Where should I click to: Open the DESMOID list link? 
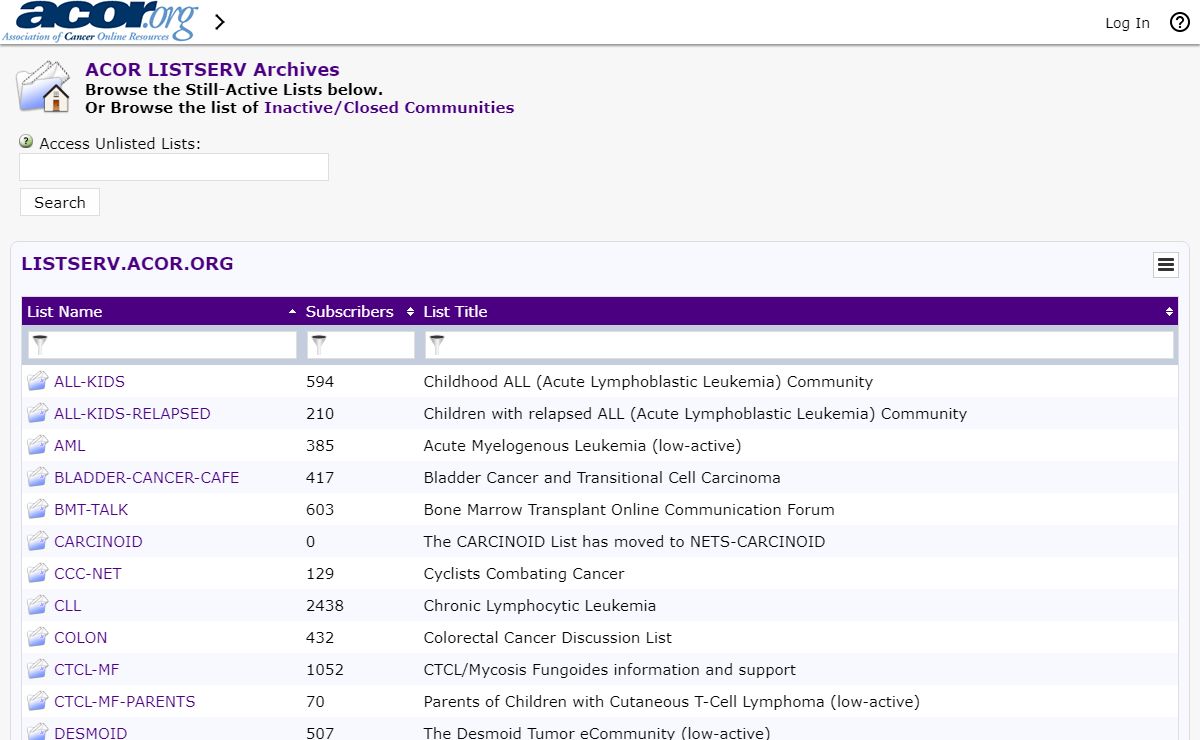tap(91, 733)
